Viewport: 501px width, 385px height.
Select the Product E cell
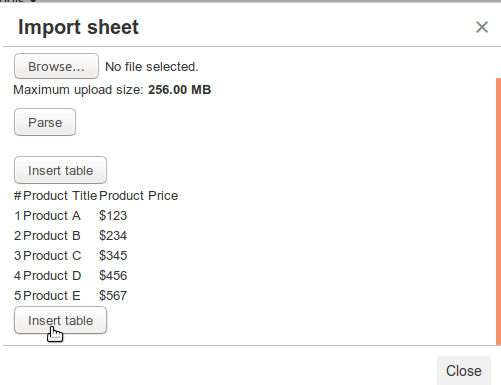tap(52, 296)
